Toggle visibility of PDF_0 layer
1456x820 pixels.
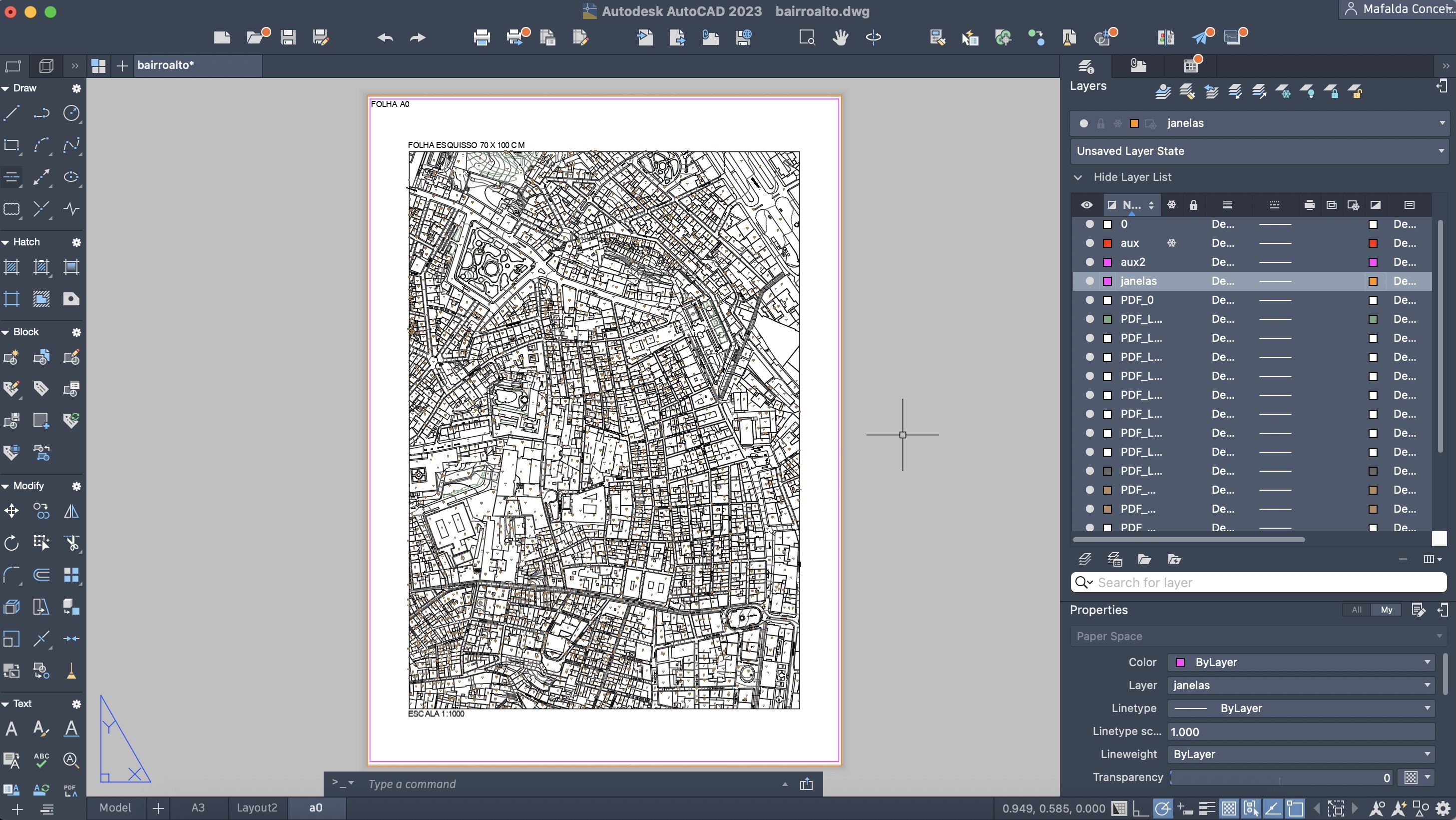(x=1089, y=300)
